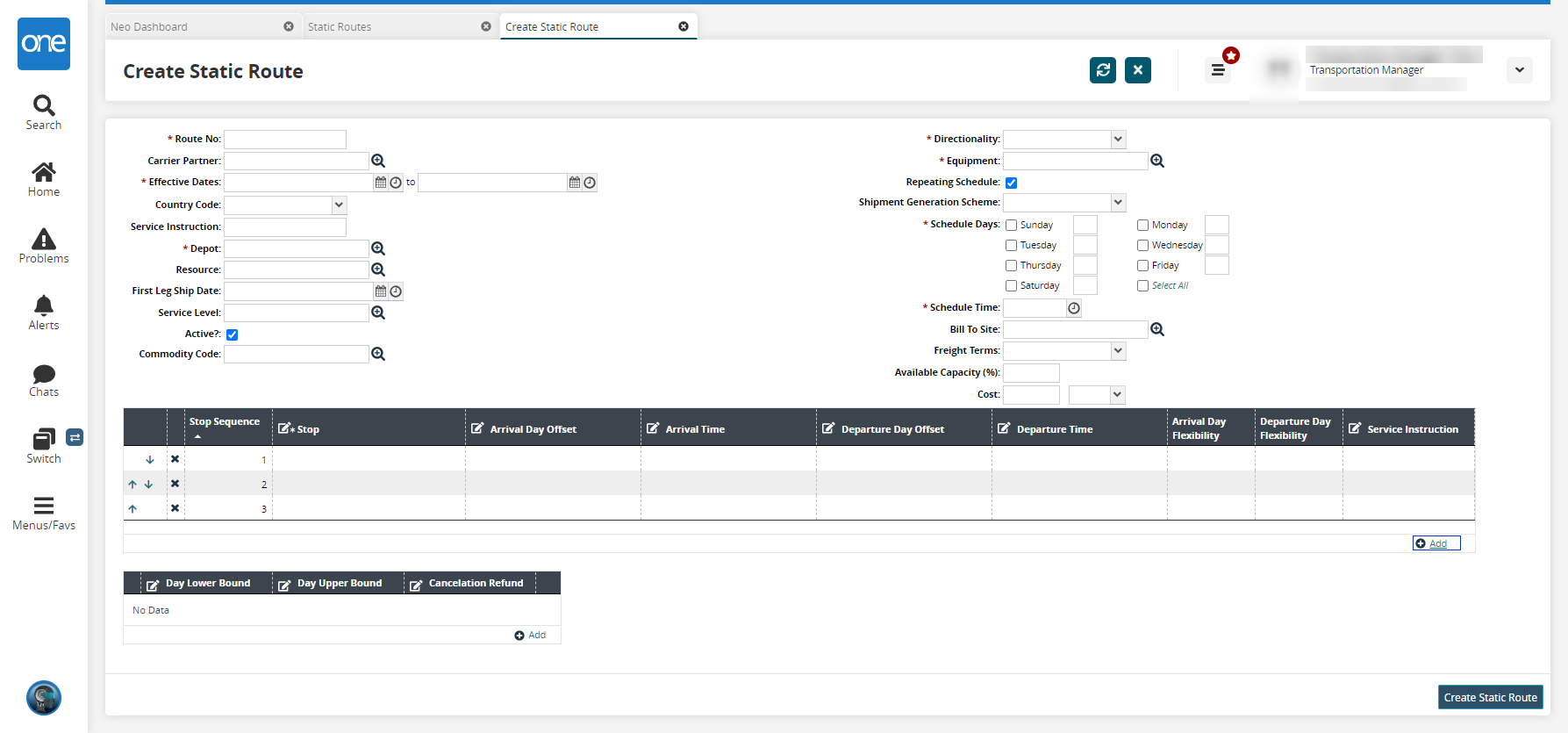The width and height of the screenshot is (1568, 733).
Task: Go to Home in the sidebar
Action: tap(44, 180)
